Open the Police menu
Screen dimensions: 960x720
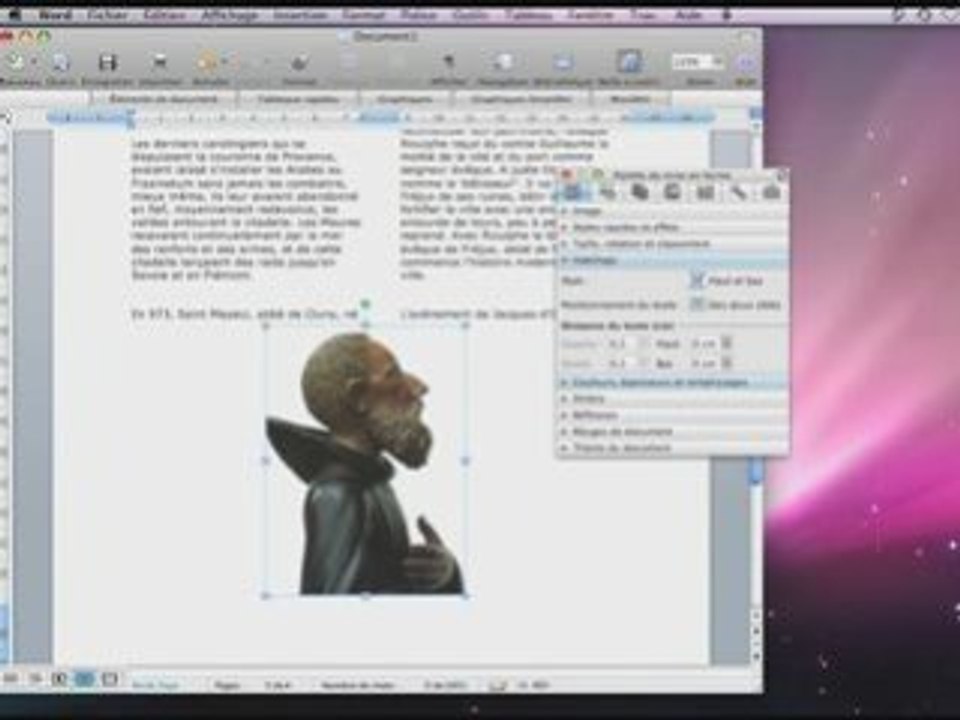point(419,15)
